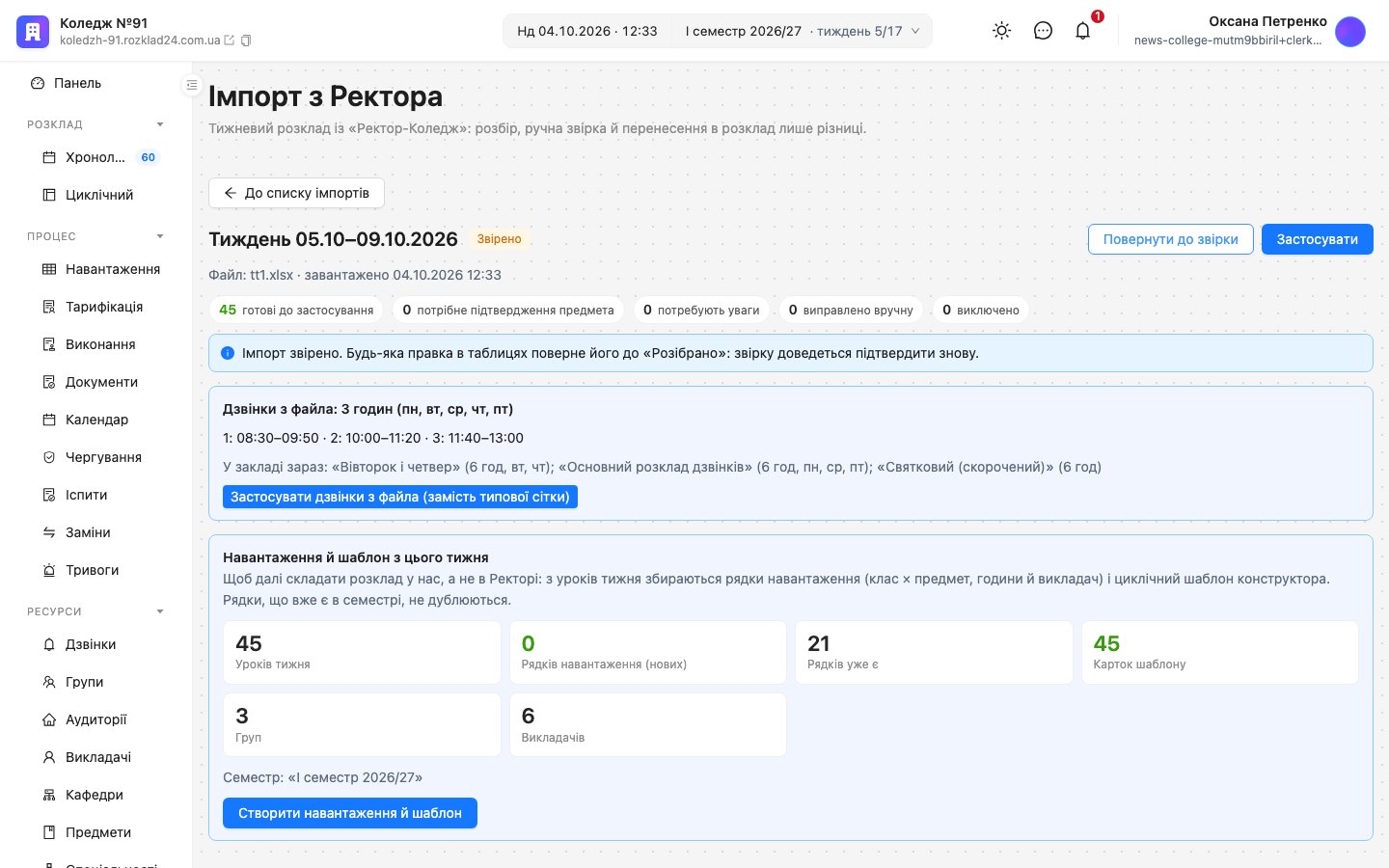
Task: Go to Навантаження section
Action: pyautogui.click(x=96, y=269)
